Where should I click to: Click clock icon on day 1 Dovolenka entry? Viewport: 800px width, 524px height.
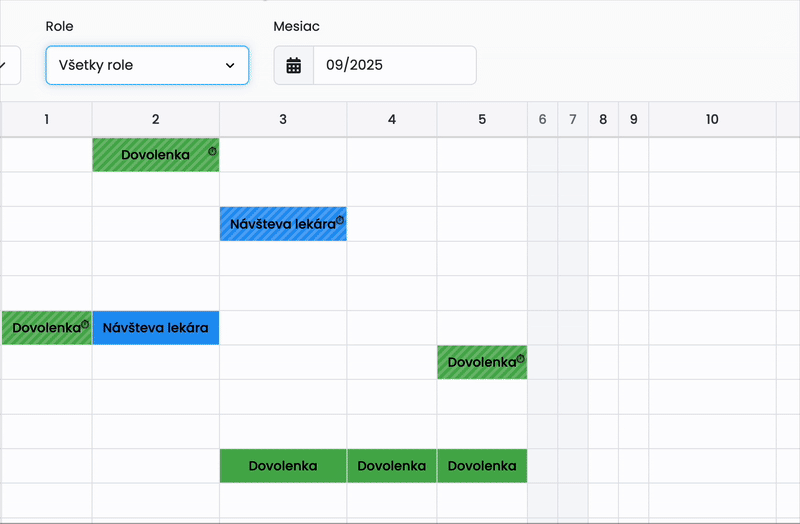click(85, 324)
